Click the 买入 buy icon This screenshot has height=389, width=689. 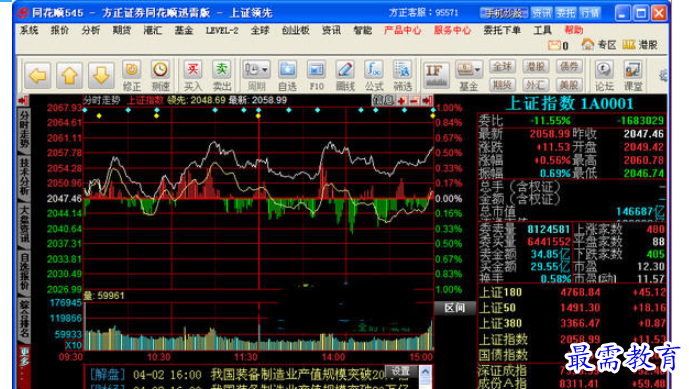[192, 76]
